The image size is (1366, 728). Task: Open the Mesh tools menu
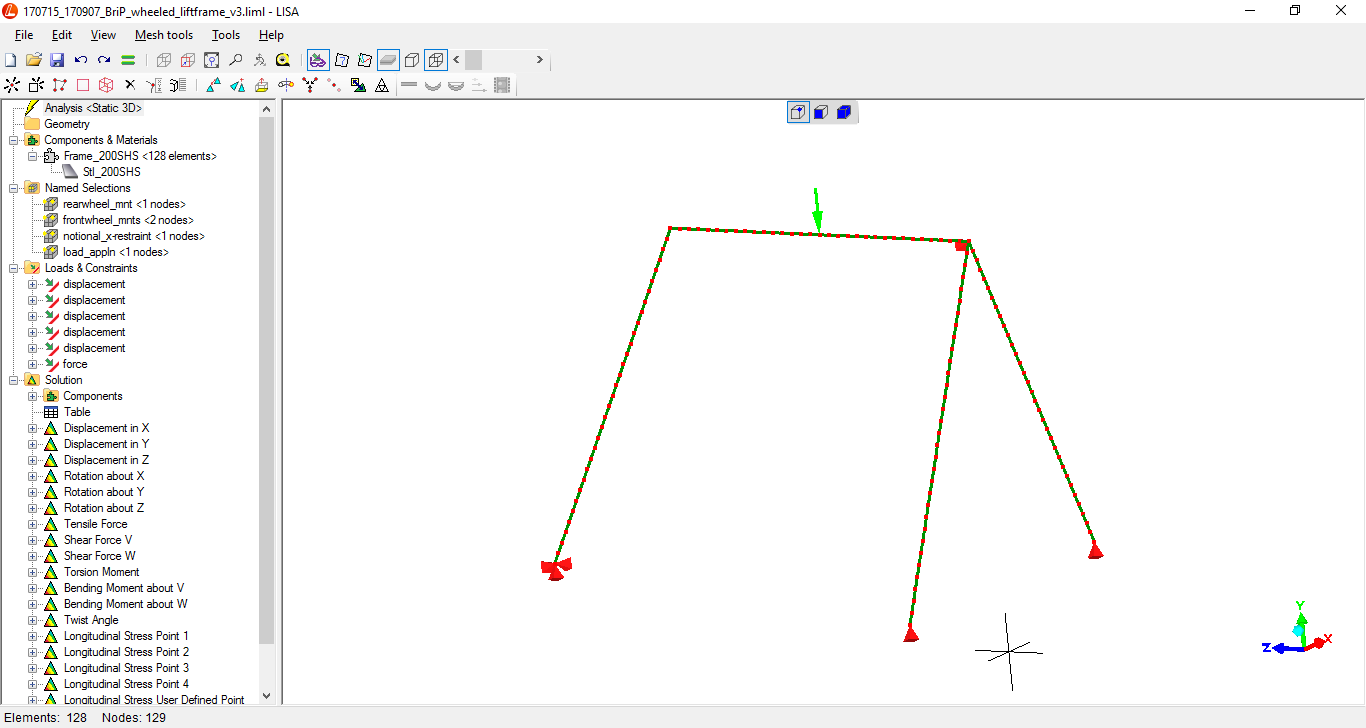[164, 35]
